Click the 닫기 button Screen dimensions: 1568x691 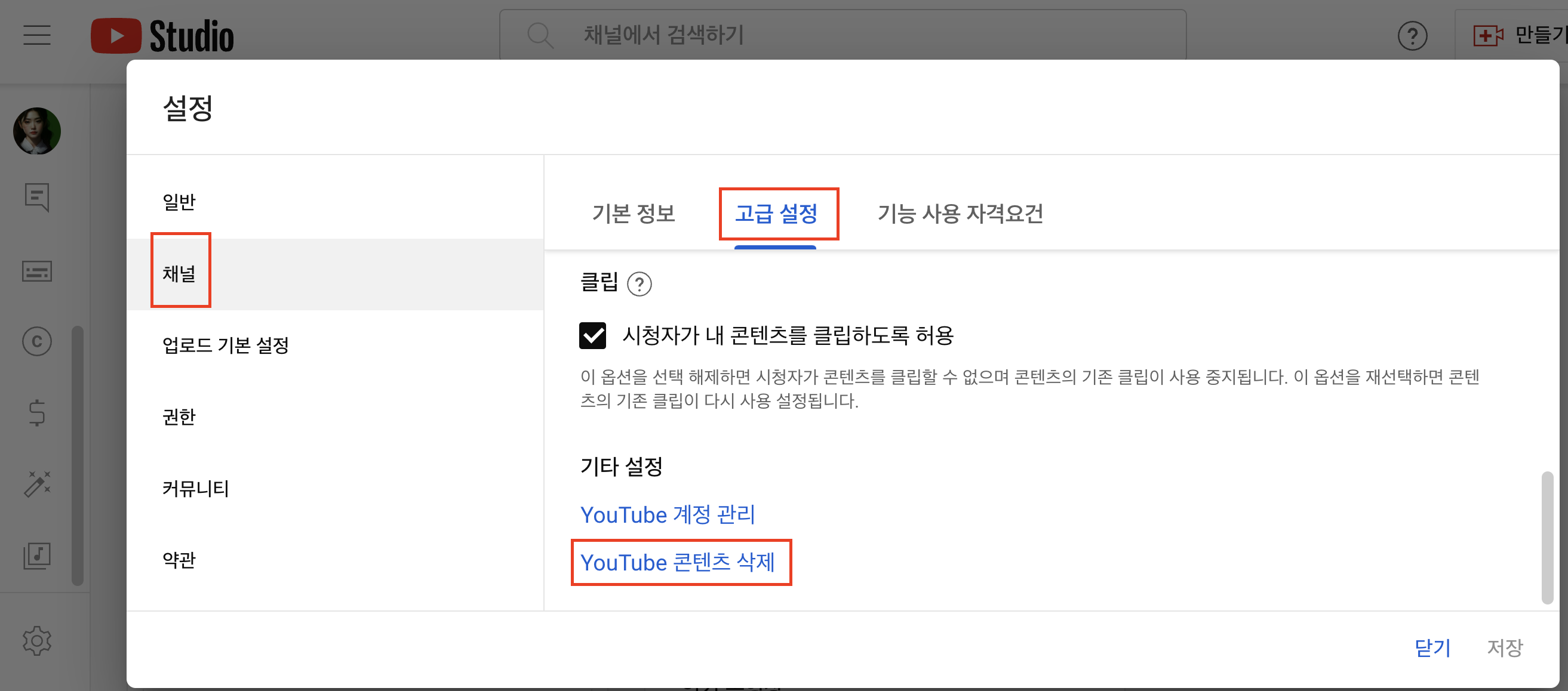[1432, 648]
